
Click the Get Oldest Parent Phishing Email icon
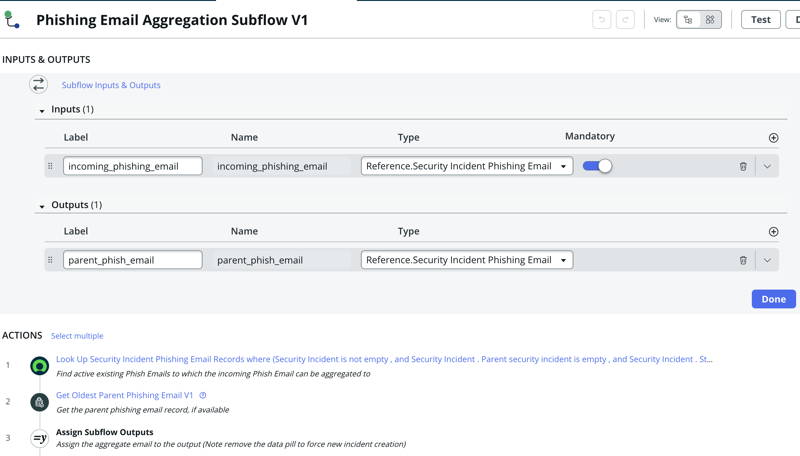tap(39, 402)
